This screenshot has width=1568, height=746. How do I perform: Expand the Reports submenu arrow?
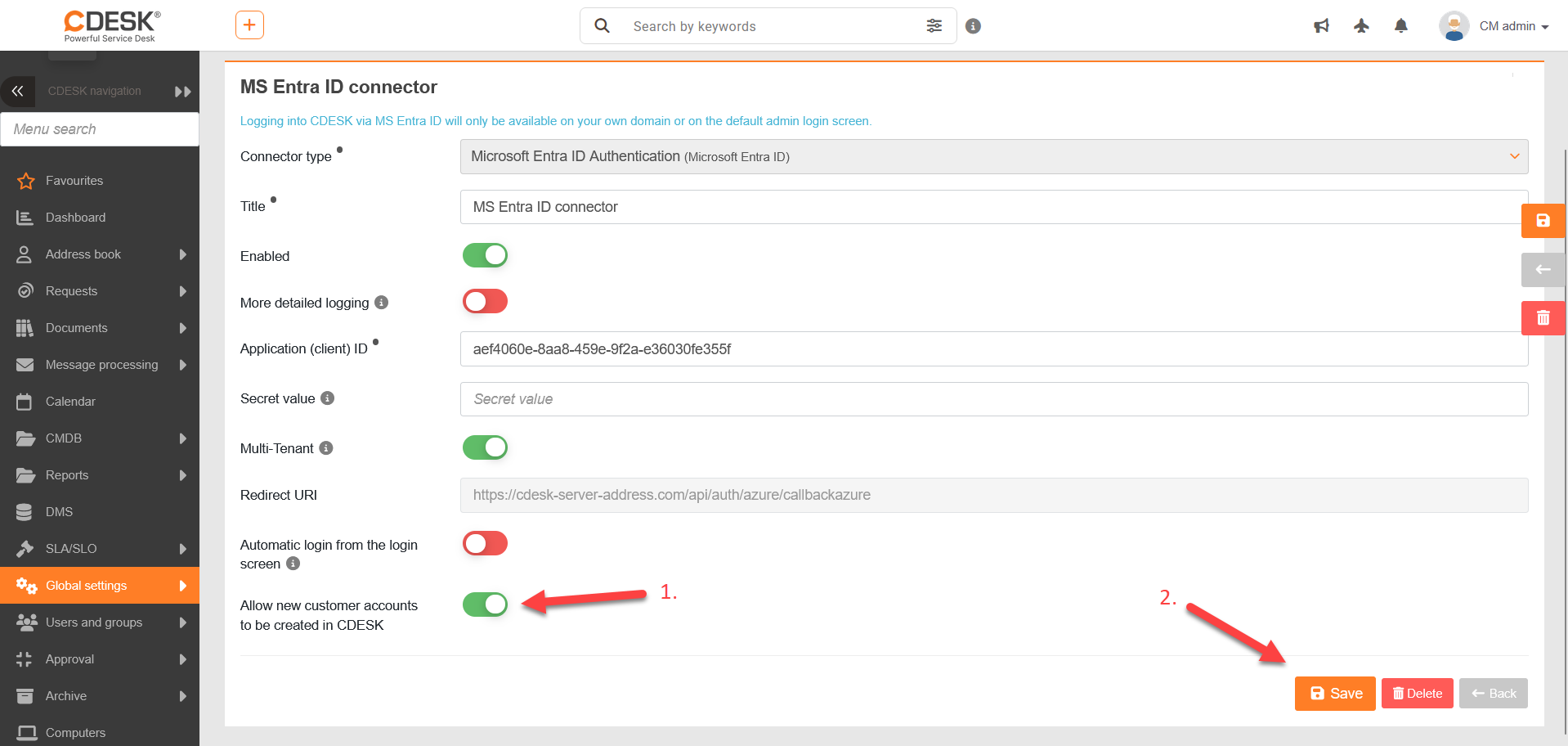[183, 475]
